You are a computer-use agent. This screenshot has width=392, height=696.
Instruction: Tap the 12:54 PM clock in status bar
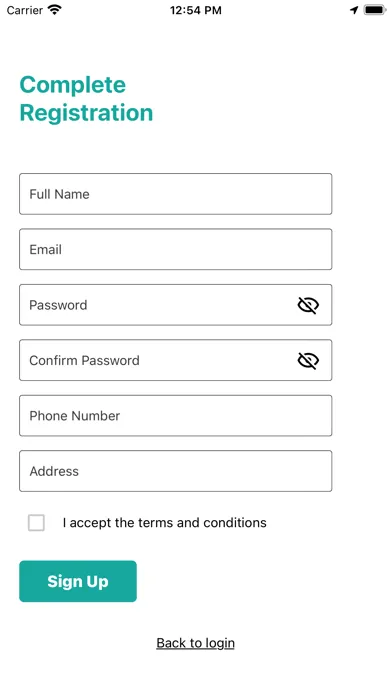pyautogui.click(x=196, y=10)
